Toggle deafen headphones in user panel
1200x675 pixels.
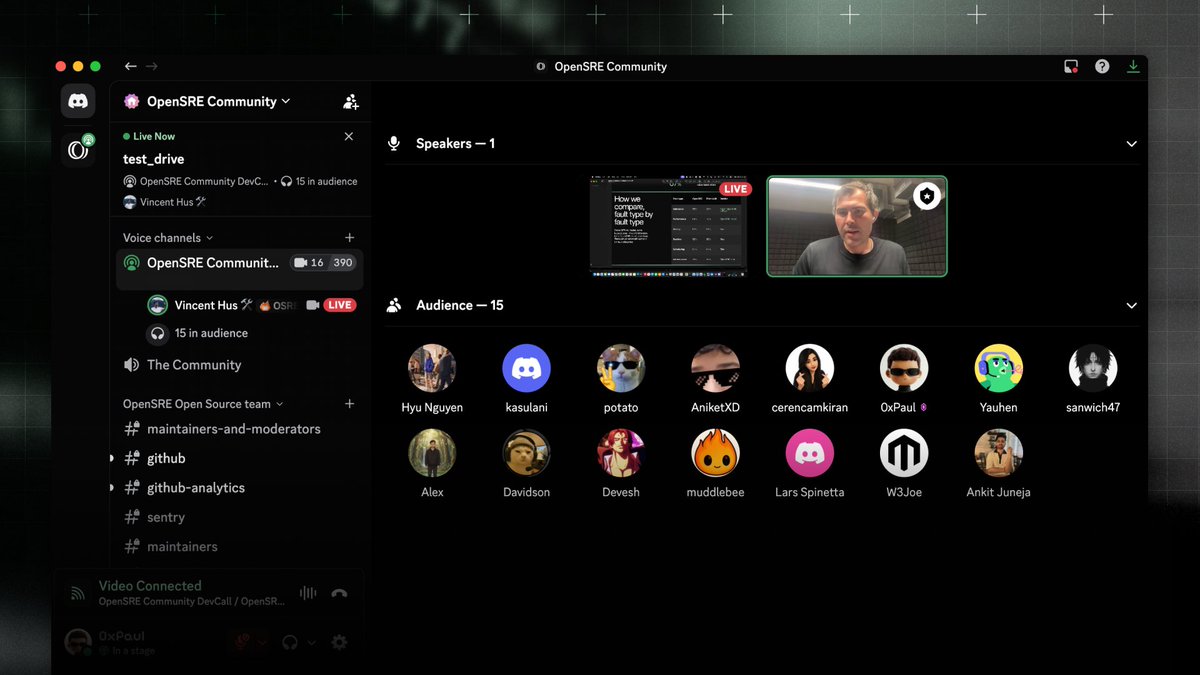click(291, 642)
